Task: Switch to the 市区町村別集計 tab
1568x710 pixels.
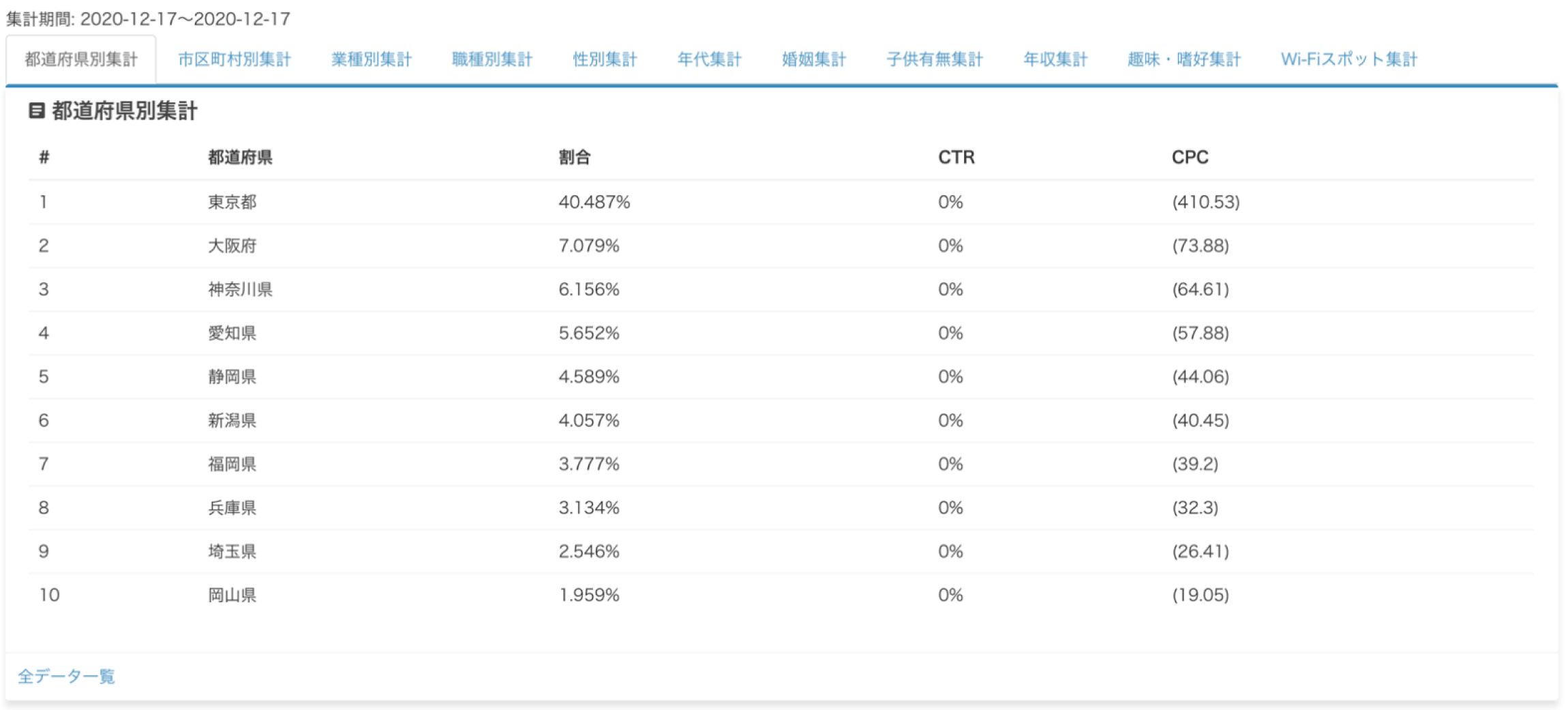Action: click(x=235, y=59)
